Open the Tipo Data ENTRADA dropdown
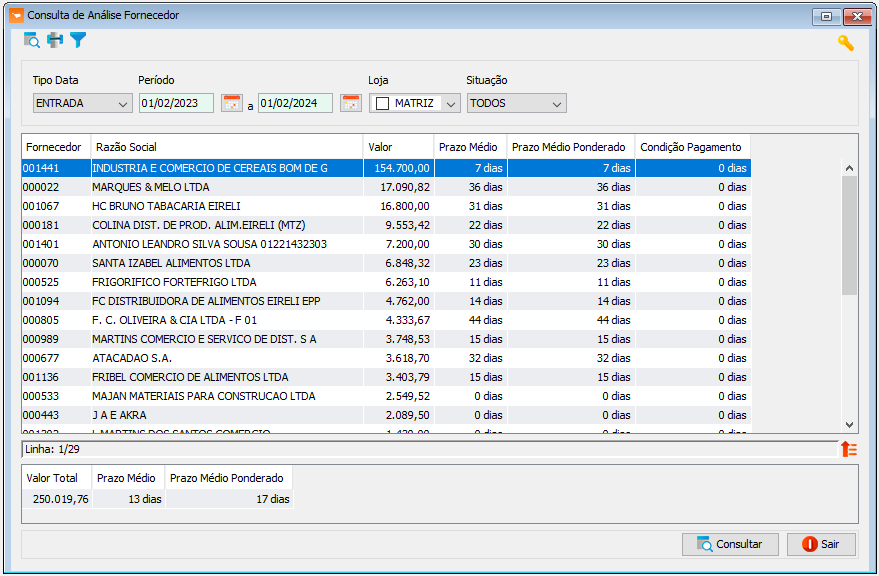The image size is (879, 576). coord(82,103)
